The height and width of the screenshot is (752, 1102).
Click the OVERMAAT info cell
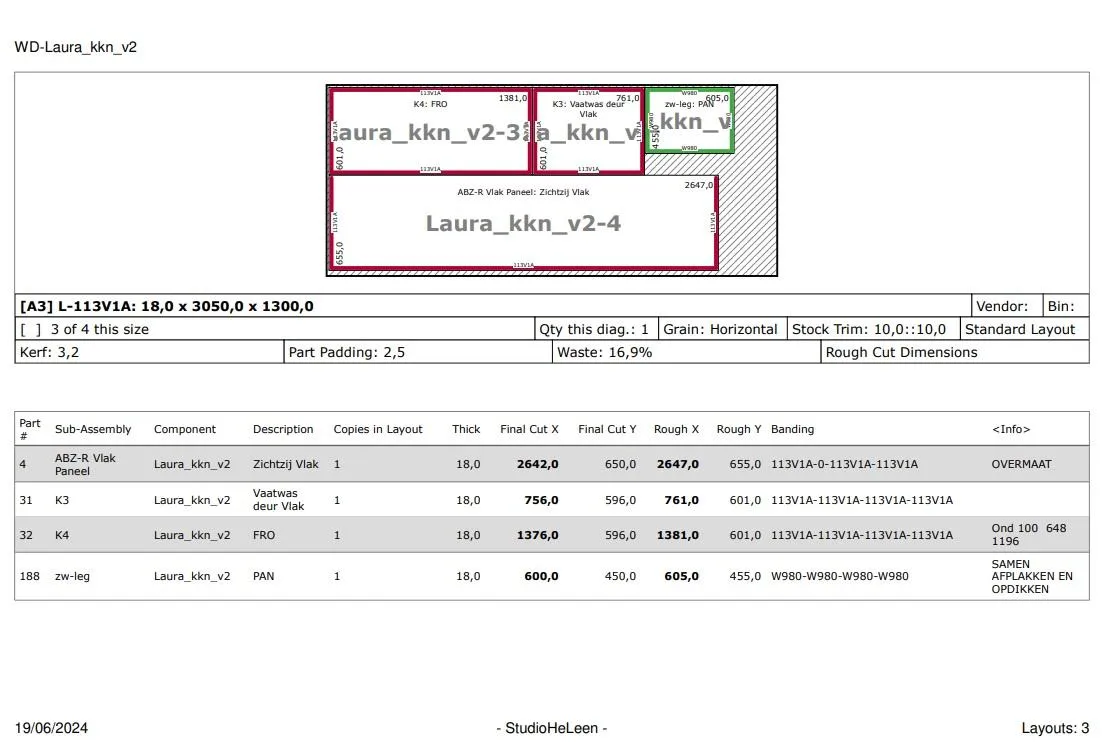(x=1021, y=465)
